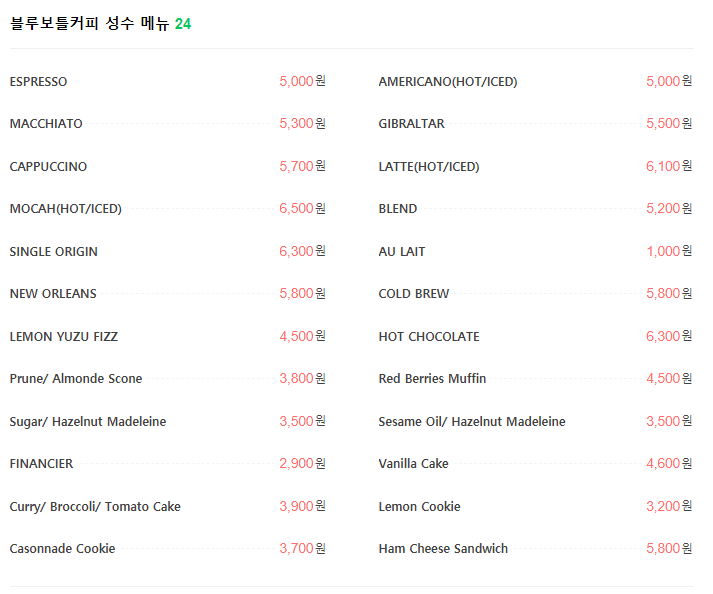Click the Vanilla Cake price 4,600원
Viewport: 713px width, 594px height.
click(669, 464)
